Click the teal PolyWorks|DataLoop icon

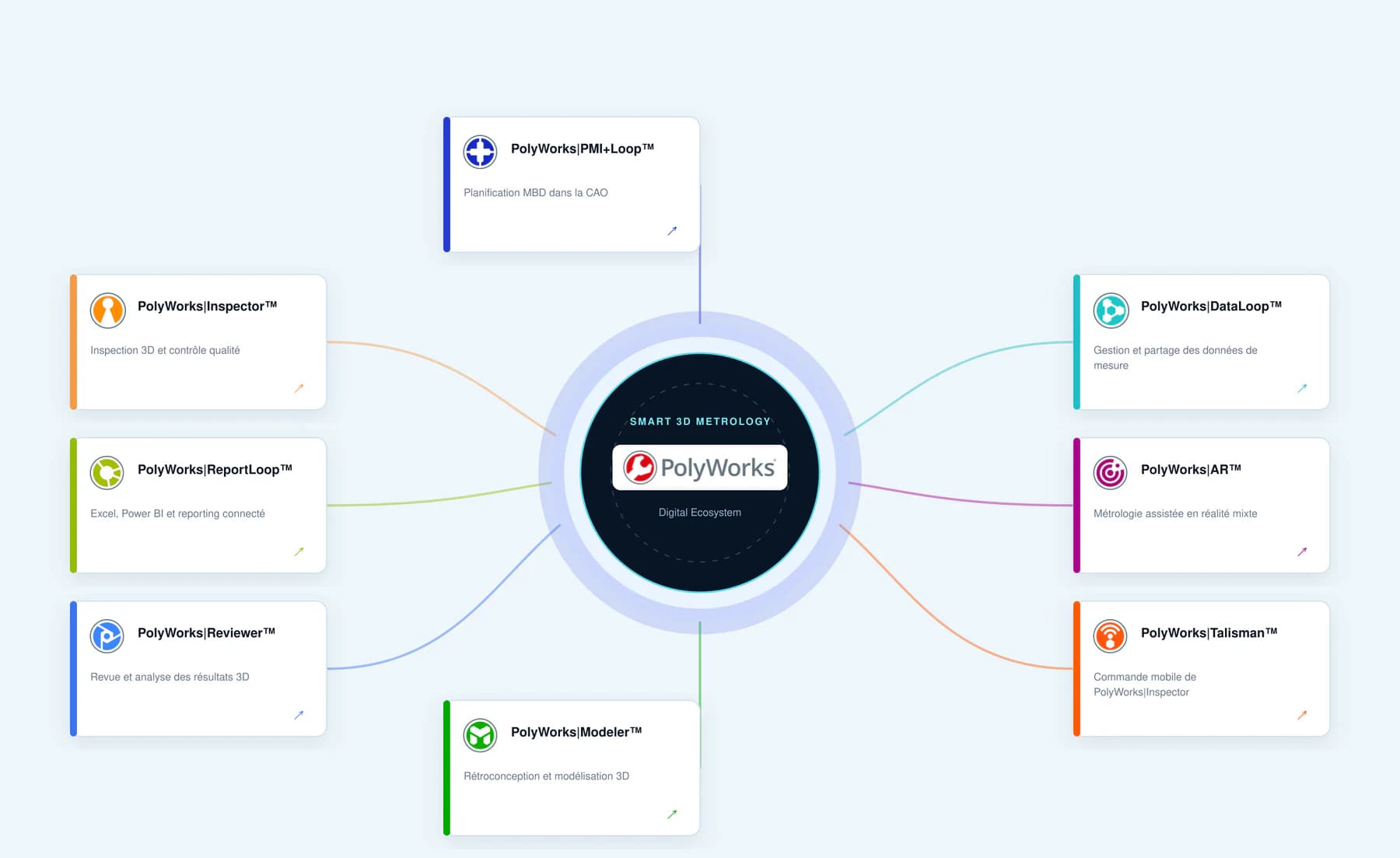point(1111,310)
